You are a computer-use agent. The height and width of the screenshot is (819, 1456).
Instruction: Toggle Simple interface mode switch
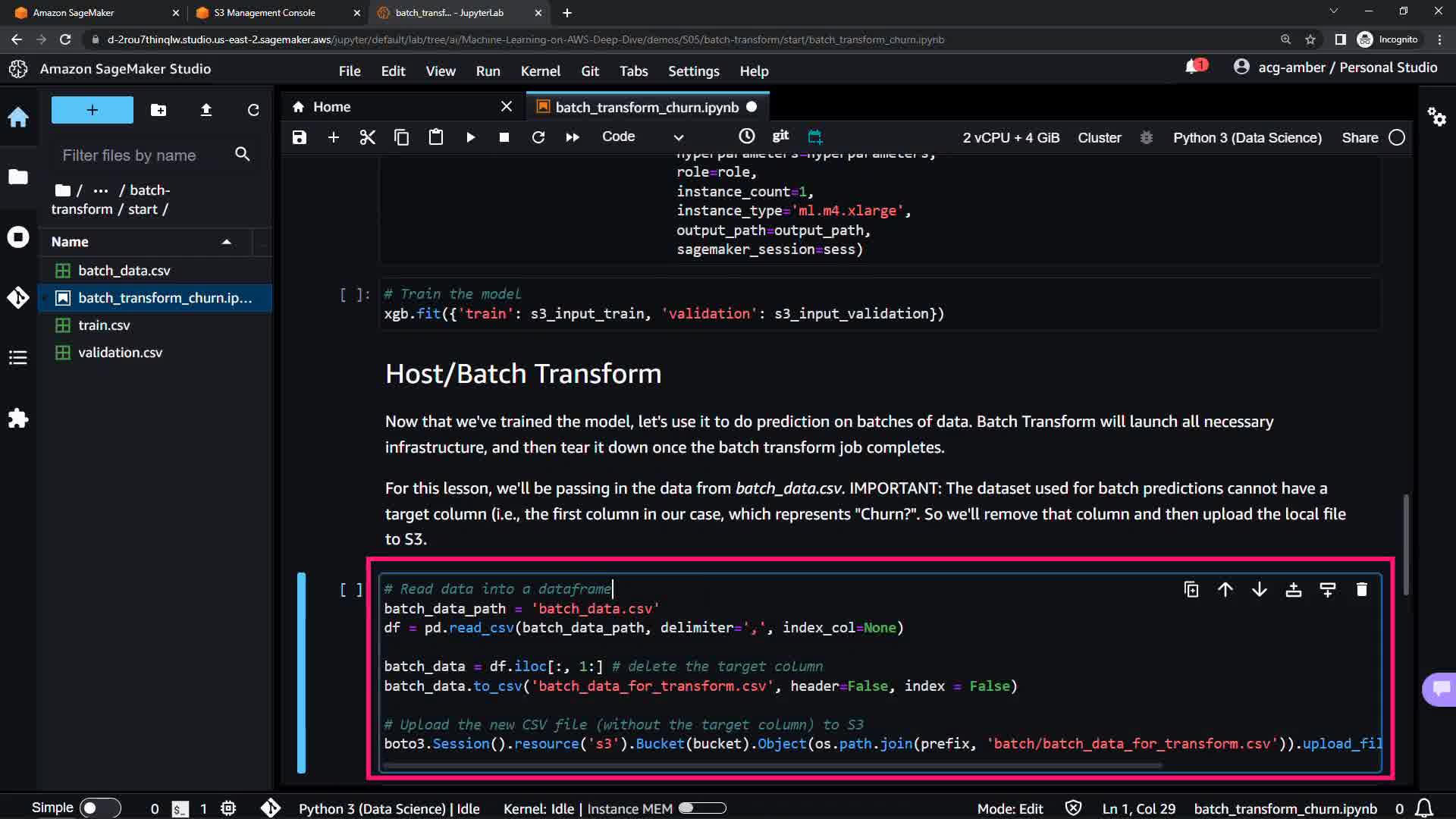(99, 808)
